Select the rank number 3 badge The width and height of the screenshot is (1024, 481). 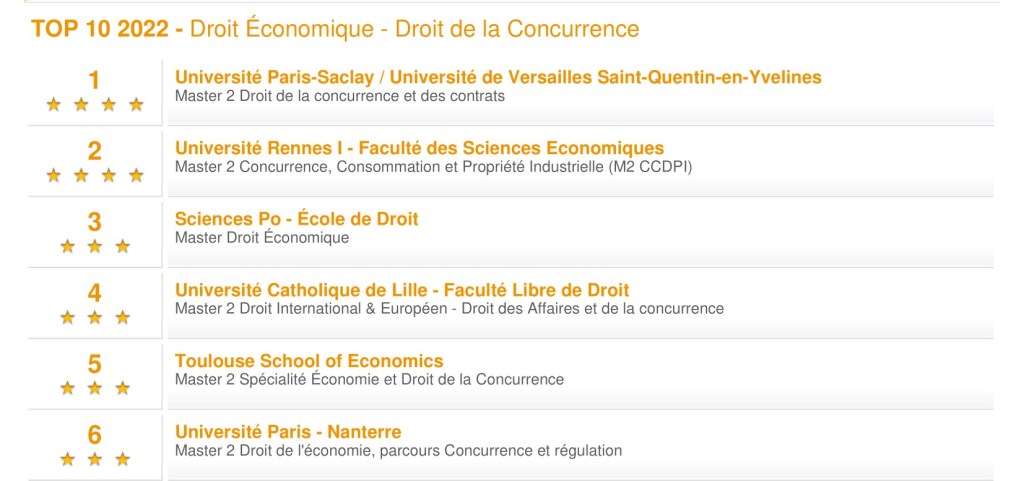[x=95, y=221]
